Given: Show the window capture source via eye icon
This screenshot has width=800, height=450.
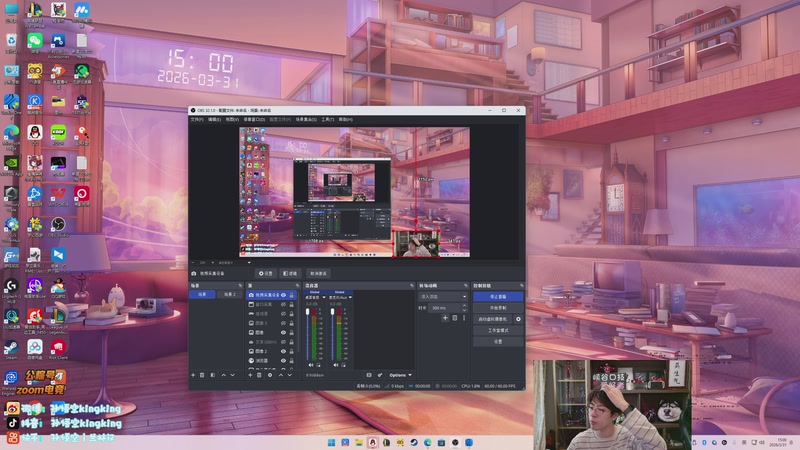Looking at the screenshot, I should click(284, 305).
